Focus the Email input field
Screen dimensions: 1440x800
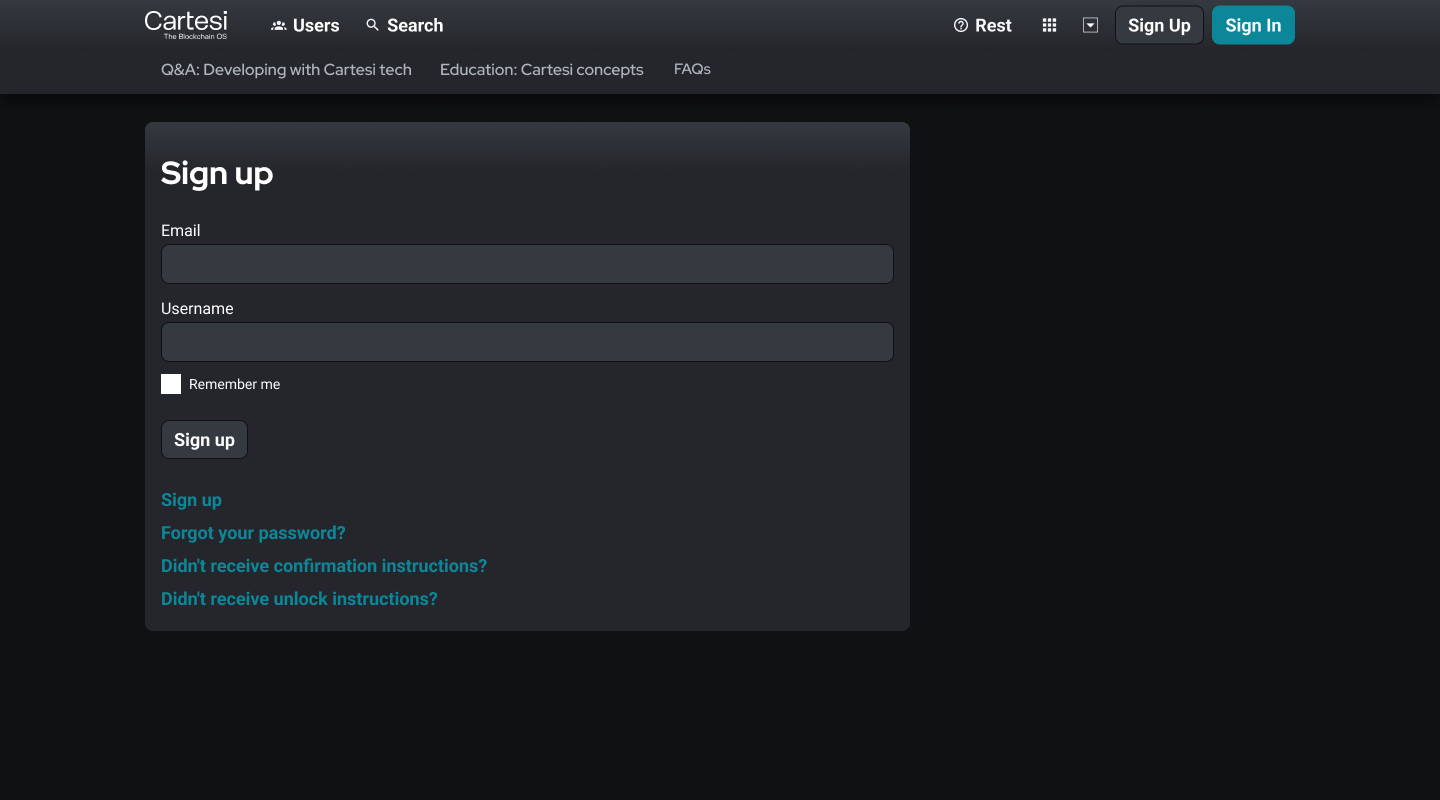click(527, 264)
